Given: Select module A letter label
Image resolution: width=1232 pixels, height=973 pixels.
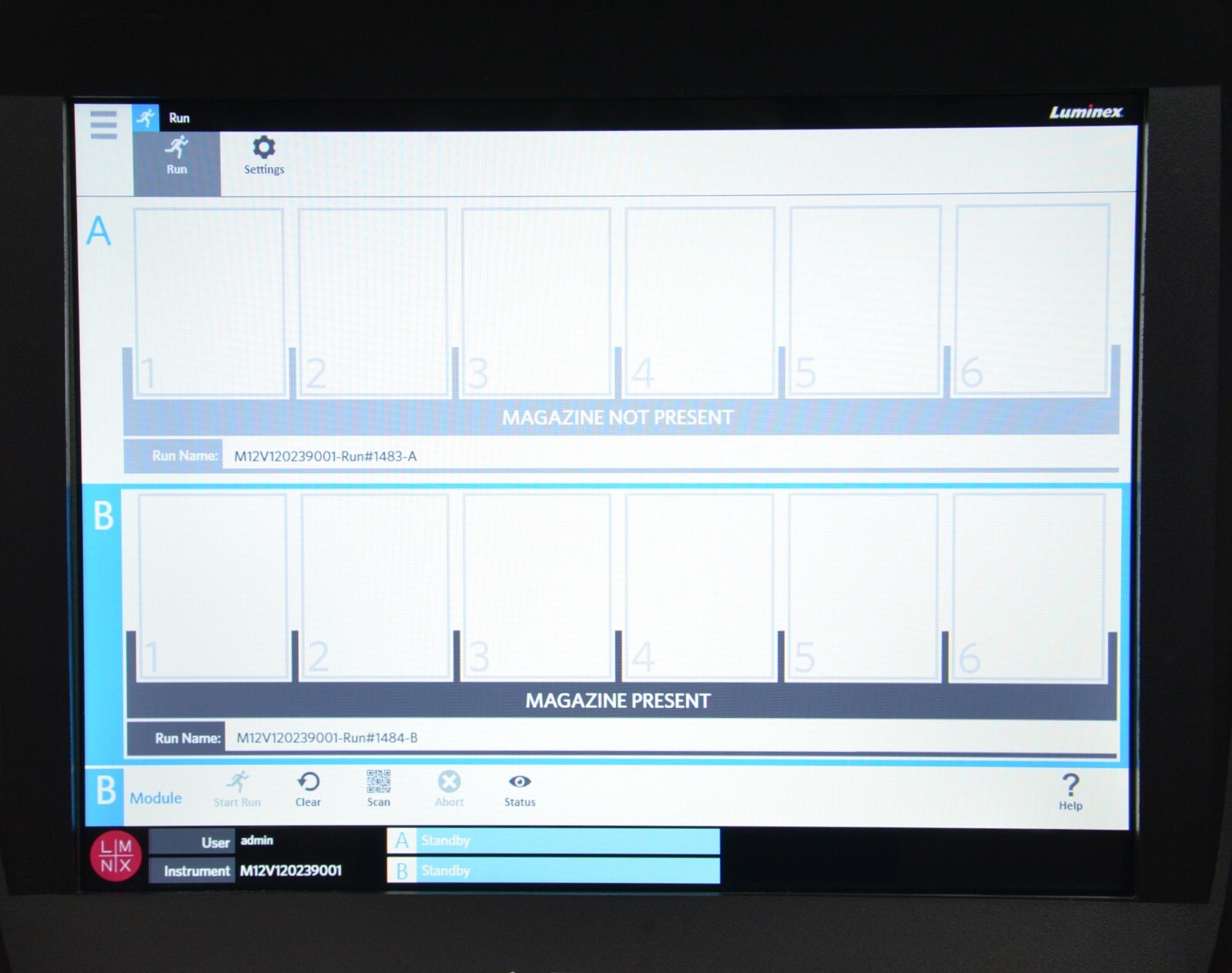Looking at the screenshot, I should (x=99, y=231).
